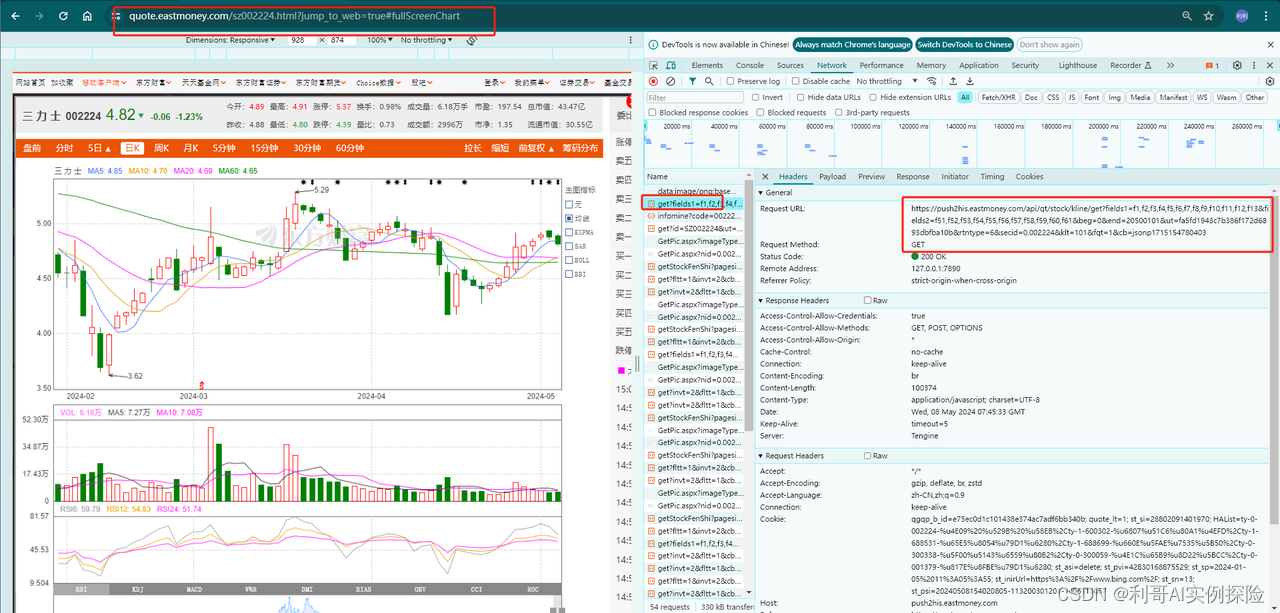Stop recording network log
1280x613 pixels.
(x=654, y=81)
